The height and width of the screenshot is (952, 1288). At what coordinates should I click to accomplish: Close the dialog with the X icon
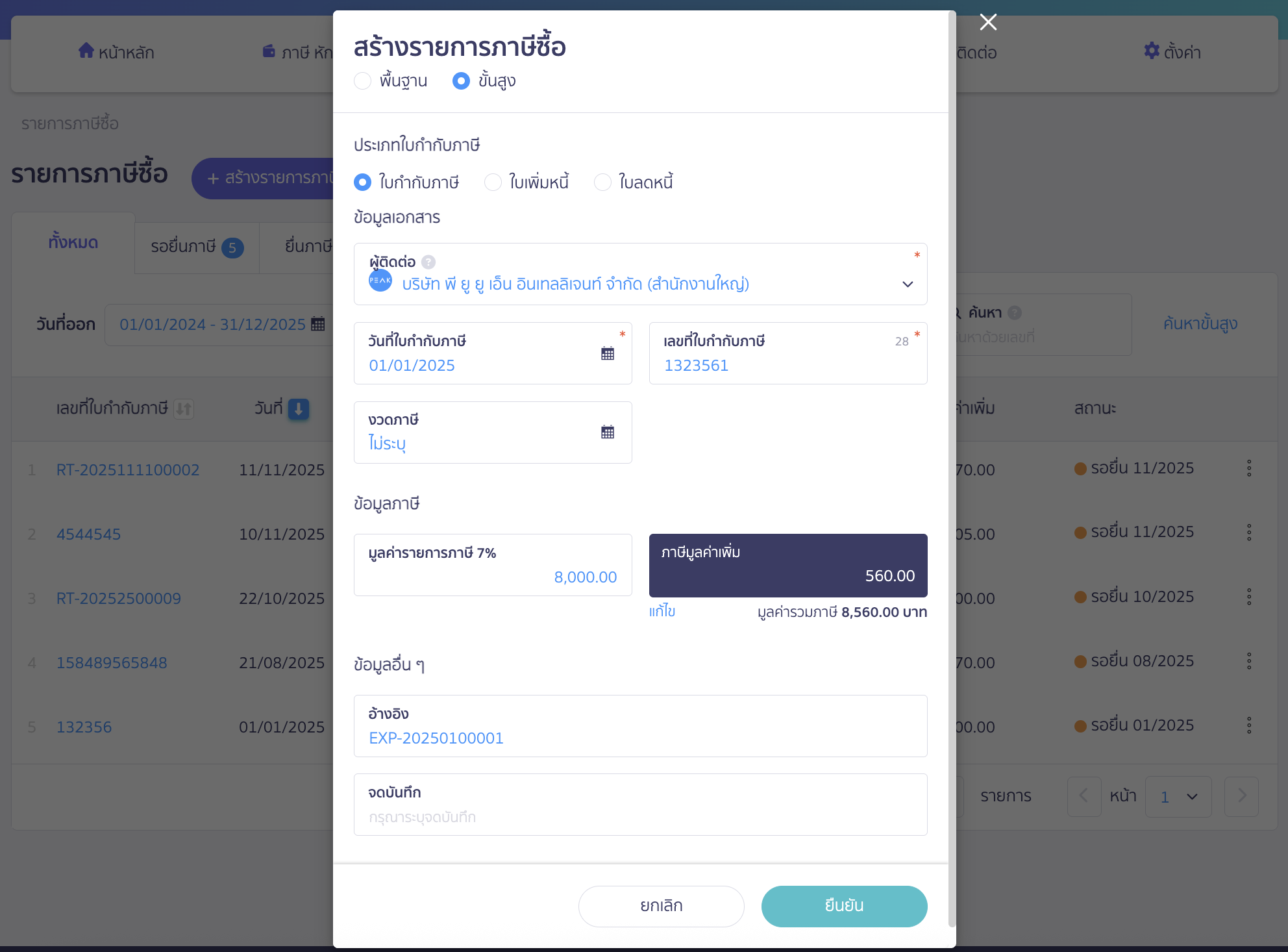[988, 22]
